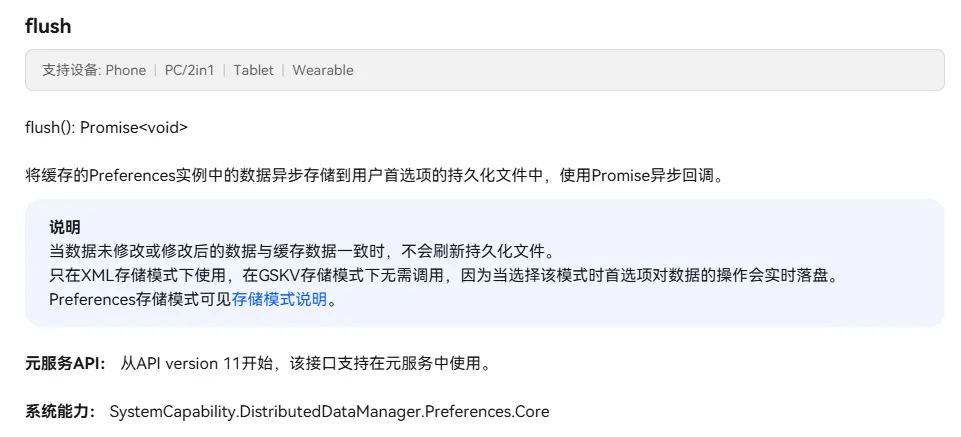Open the 存储模式说明 link

coord(279,298)
